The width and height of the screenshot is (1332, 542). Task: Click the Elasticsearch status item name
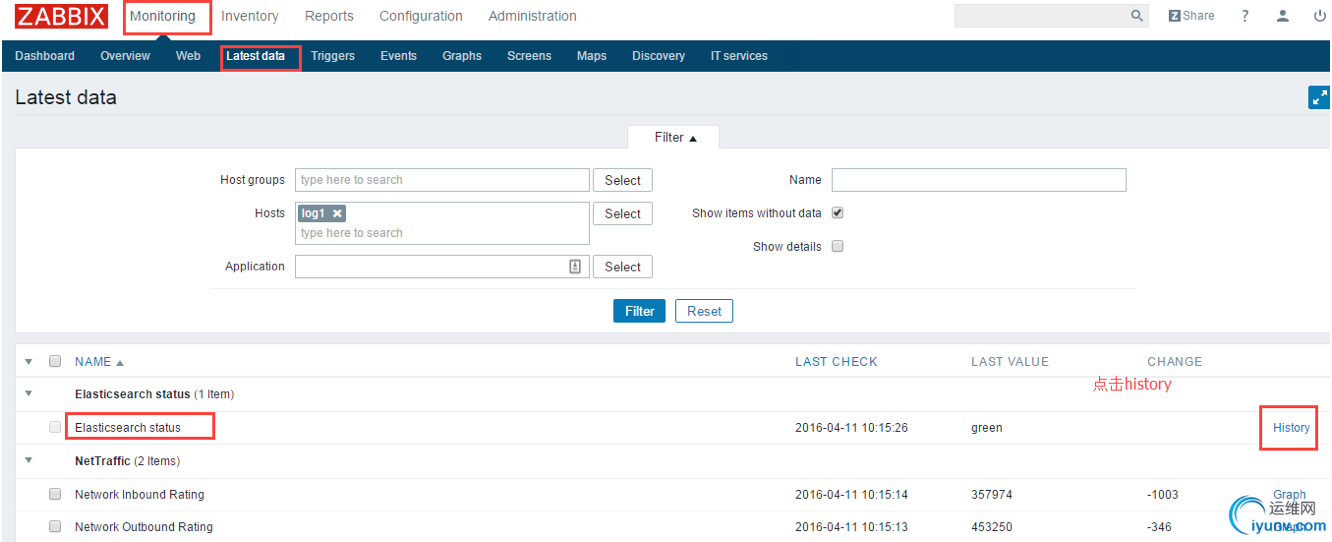[128, 428]
